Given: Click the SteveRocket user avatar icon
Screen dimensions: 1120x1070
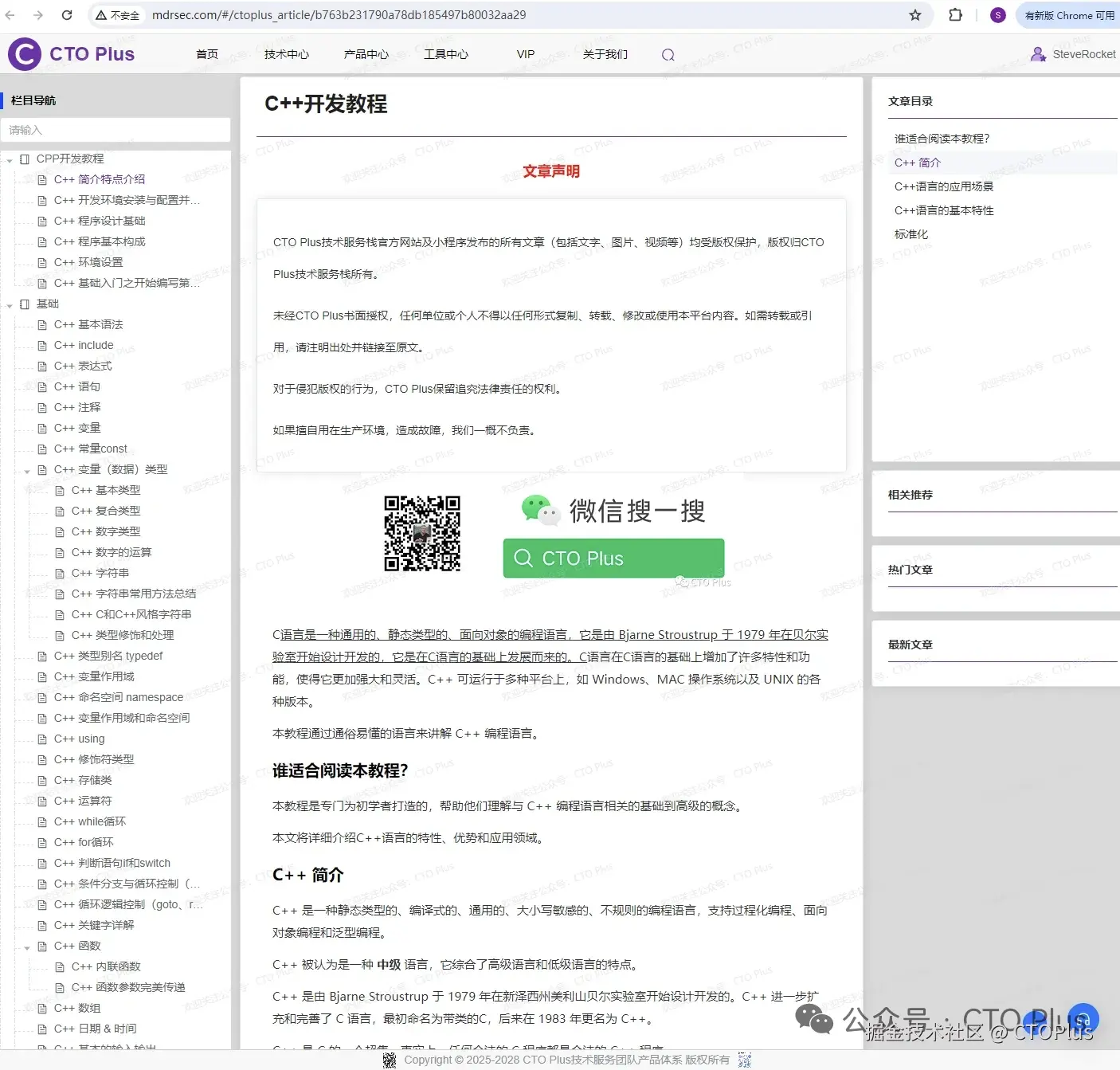Looking at the screenshot, I should click(1038, 53).
